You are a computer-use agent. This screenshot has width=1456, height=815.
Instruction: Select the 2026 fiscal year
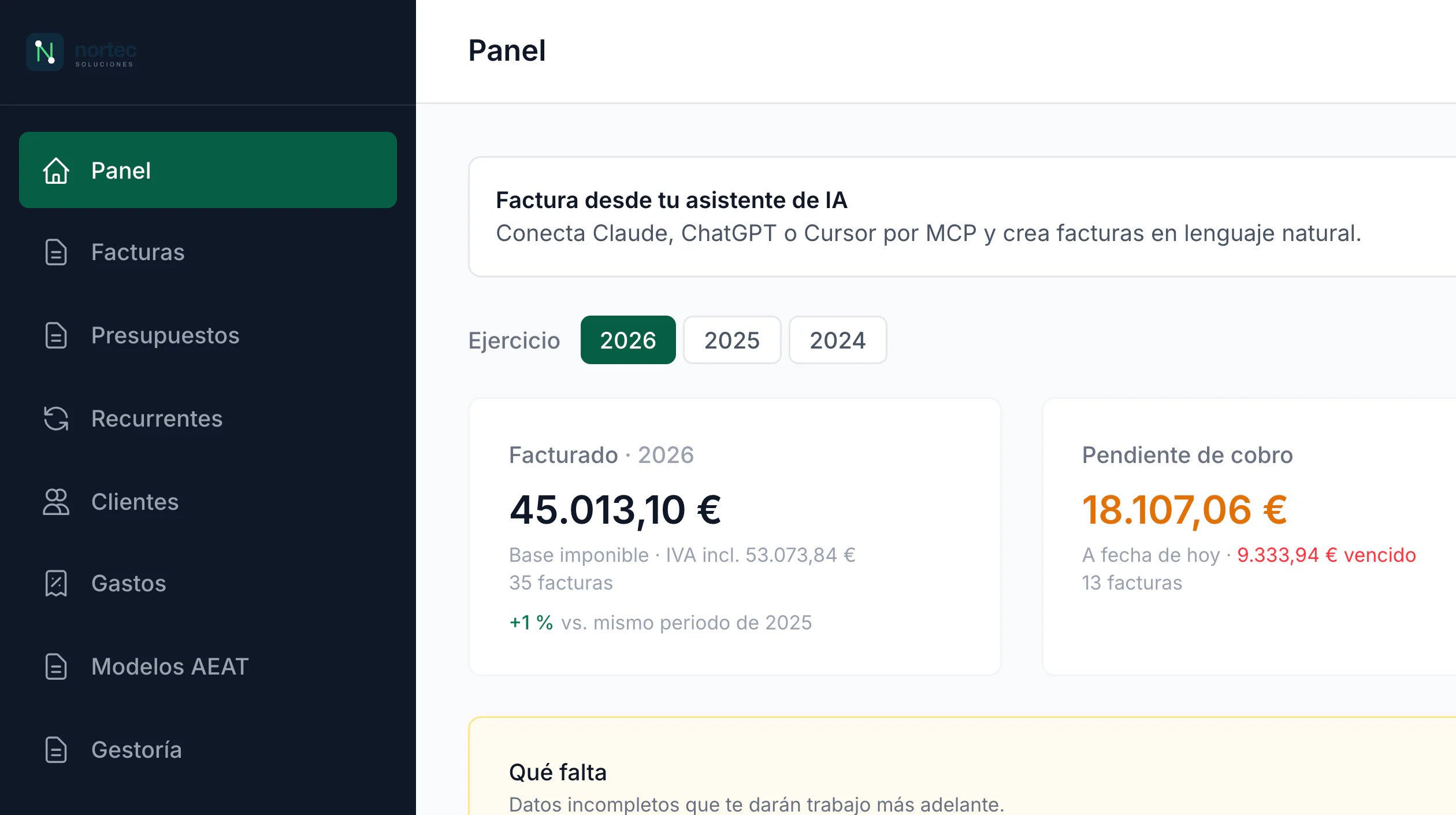point(628,340)
